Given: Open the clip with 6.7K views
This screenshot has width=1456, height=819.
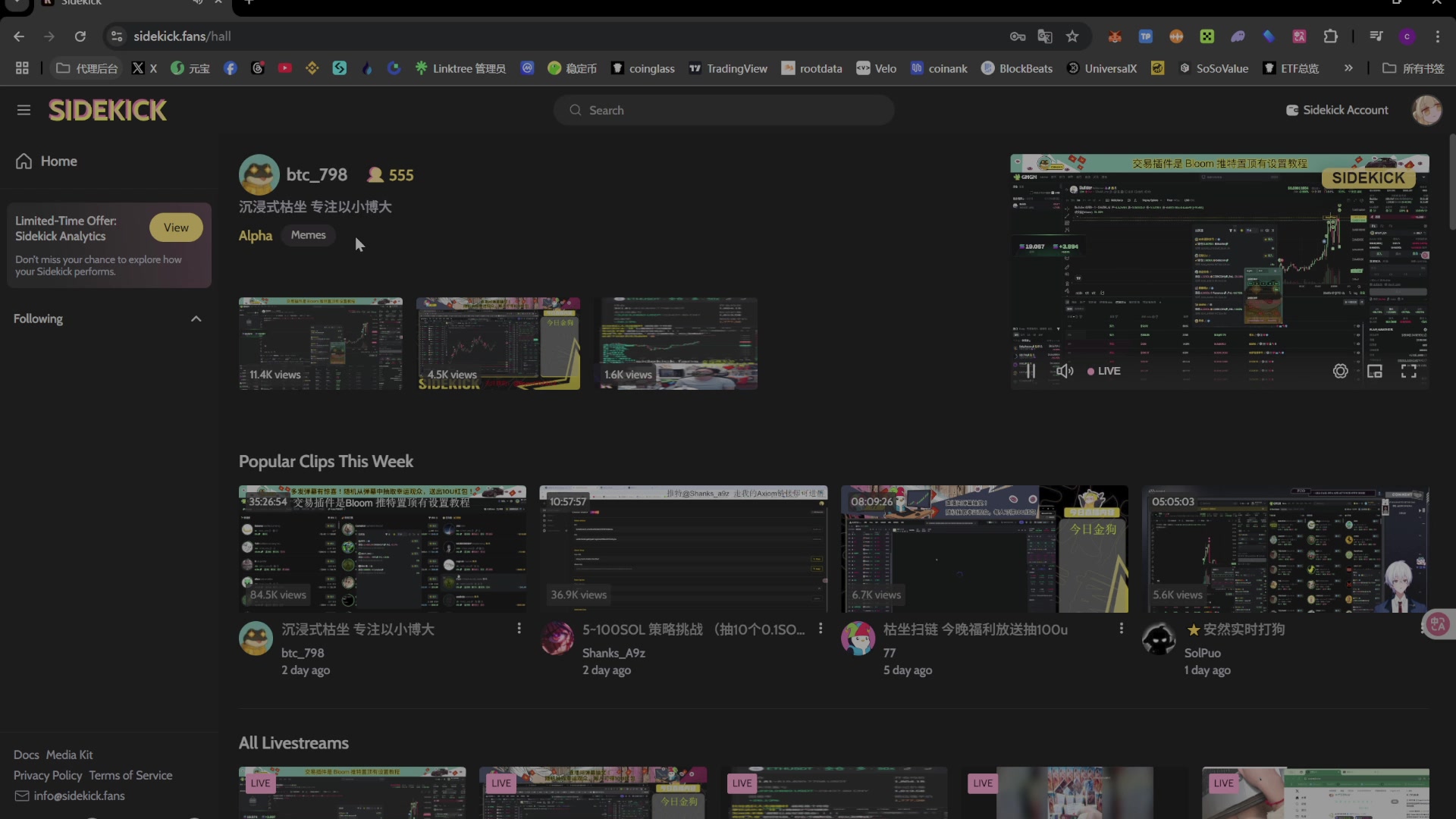Looking at the screenshot, I should (x=984, y=549).
